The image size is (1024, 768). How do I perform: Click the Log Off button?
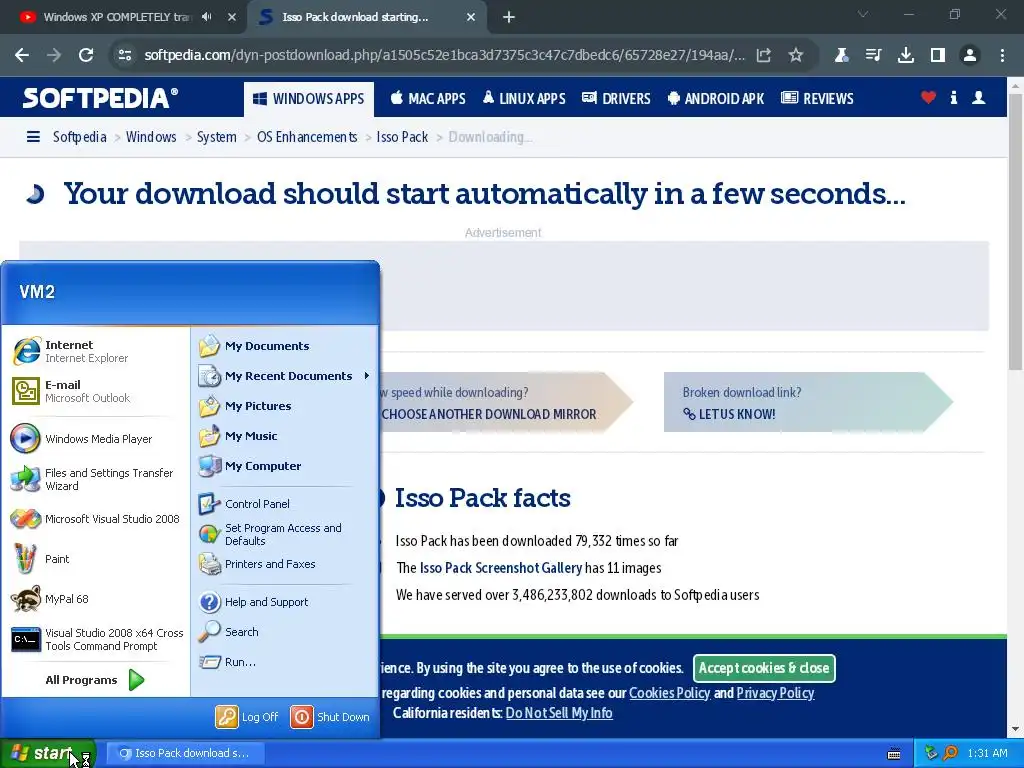click(247, 717)
